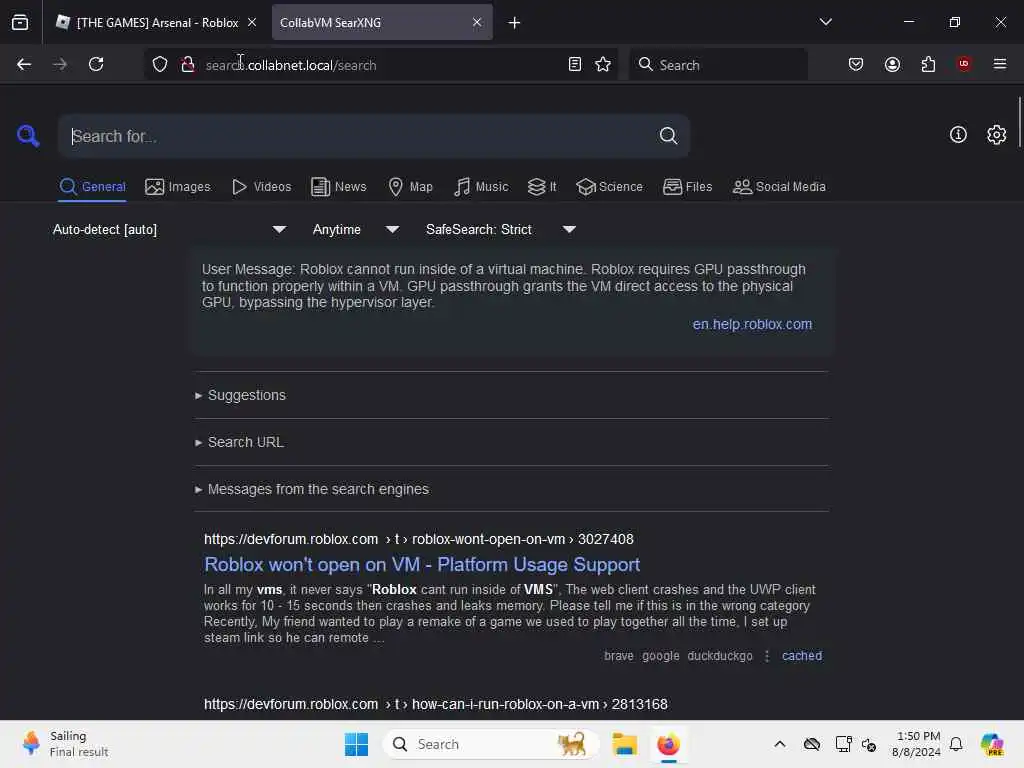
Task: Open SearXNG about info icon
Action: 958,135
